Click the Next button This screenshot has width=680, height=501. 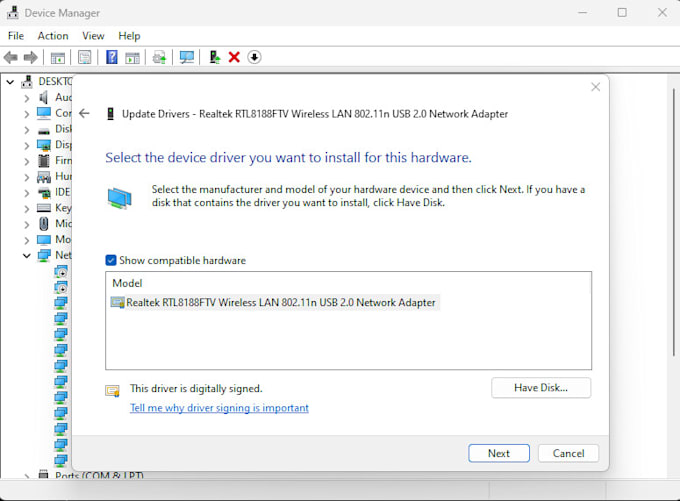499,453
